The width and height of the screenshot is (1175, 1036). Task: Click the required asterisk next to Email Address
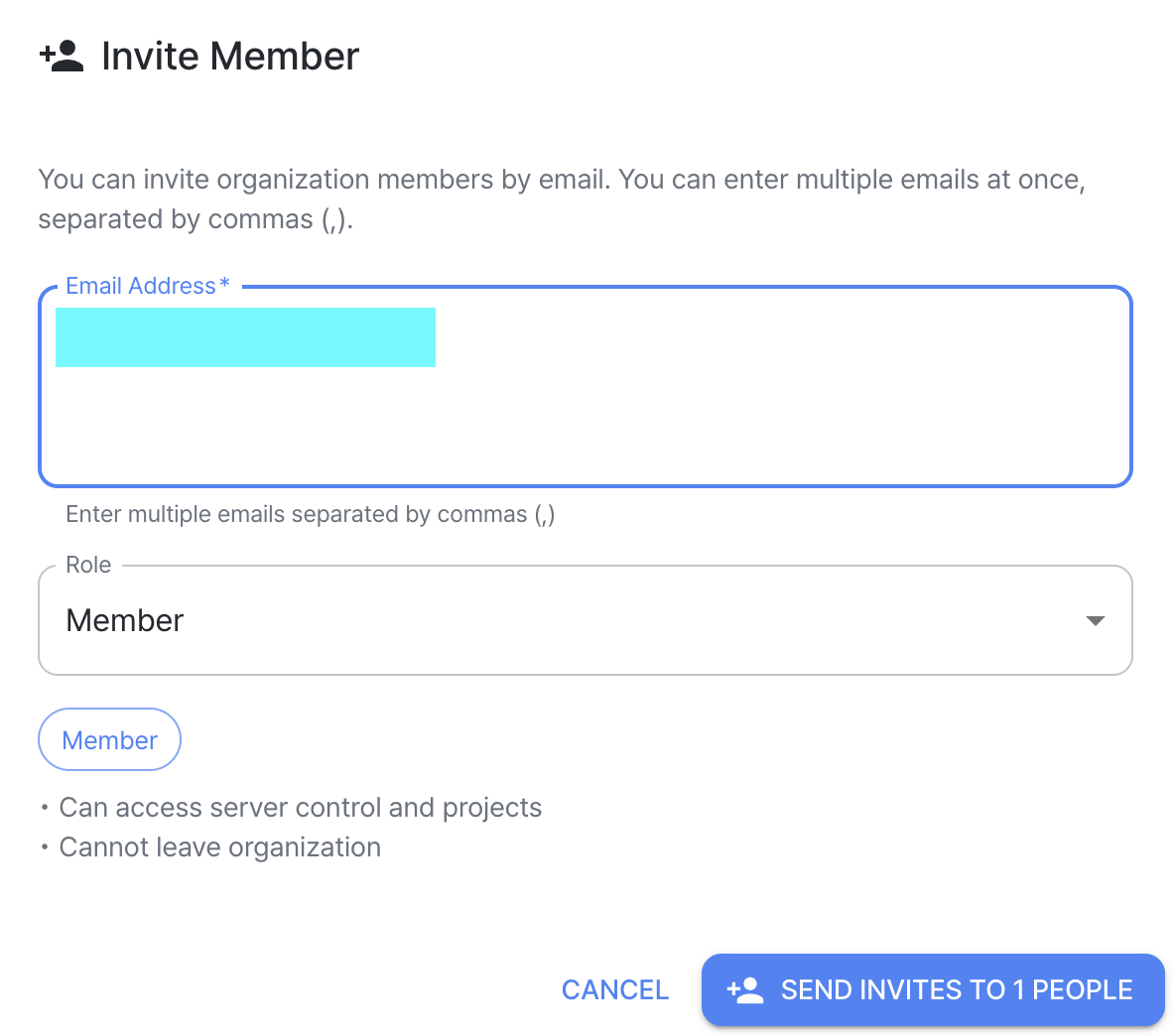pyautogui.click(x=225, y=285)
